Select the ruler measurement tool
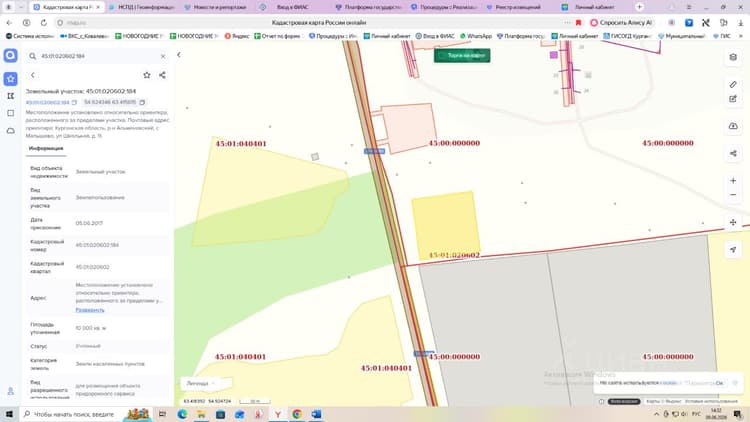This screenshot has height=422, width=750. (x=733, y=84)
